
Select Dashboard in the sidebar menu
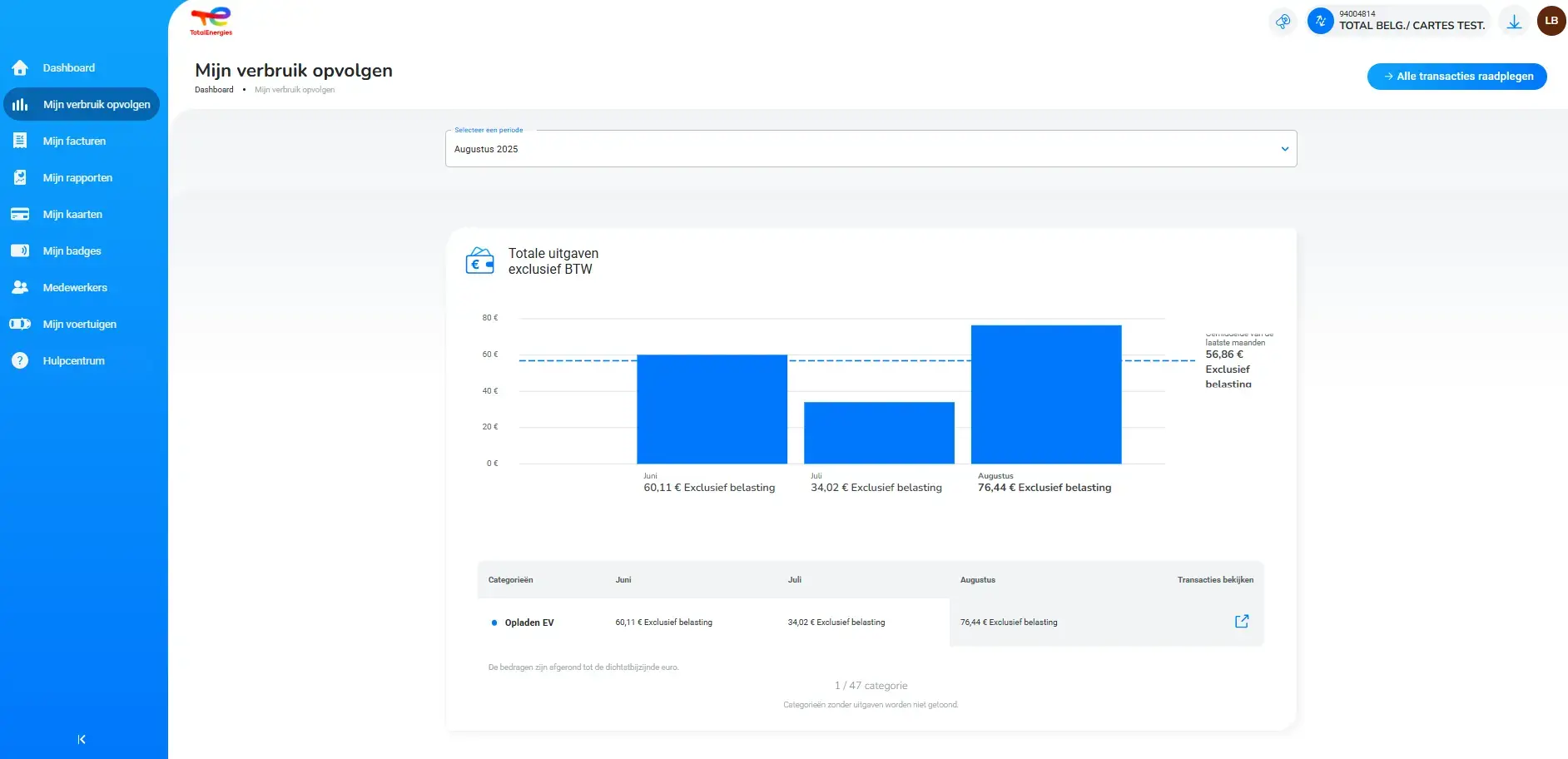(69, 67)
